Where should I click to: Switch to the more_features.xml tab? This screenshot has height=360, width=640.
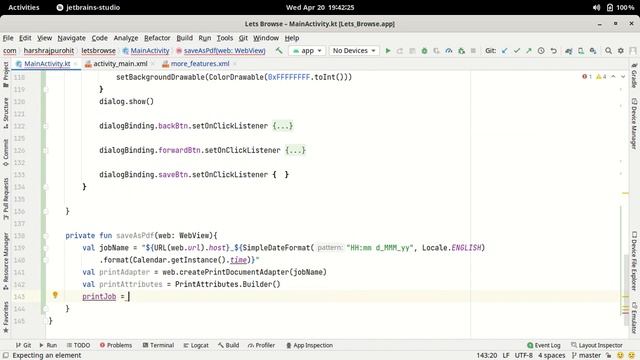tap(200, 64)
